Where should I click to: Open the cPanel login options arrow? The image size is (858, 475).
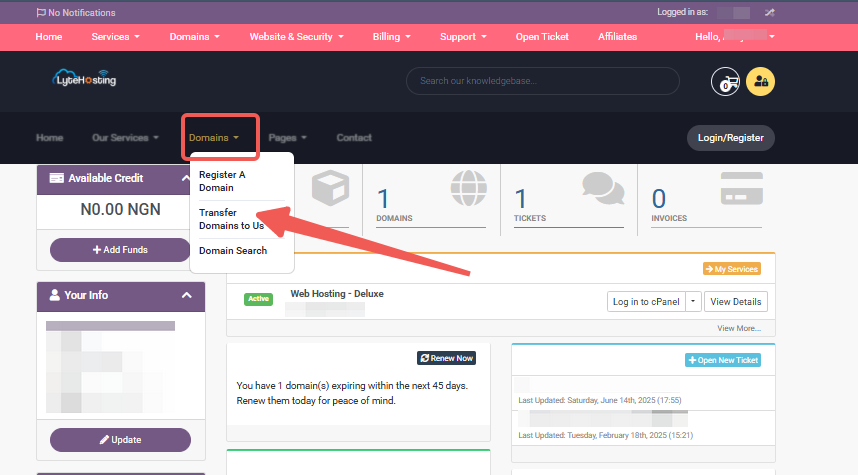pyautogui.click(x=693, y=302)
